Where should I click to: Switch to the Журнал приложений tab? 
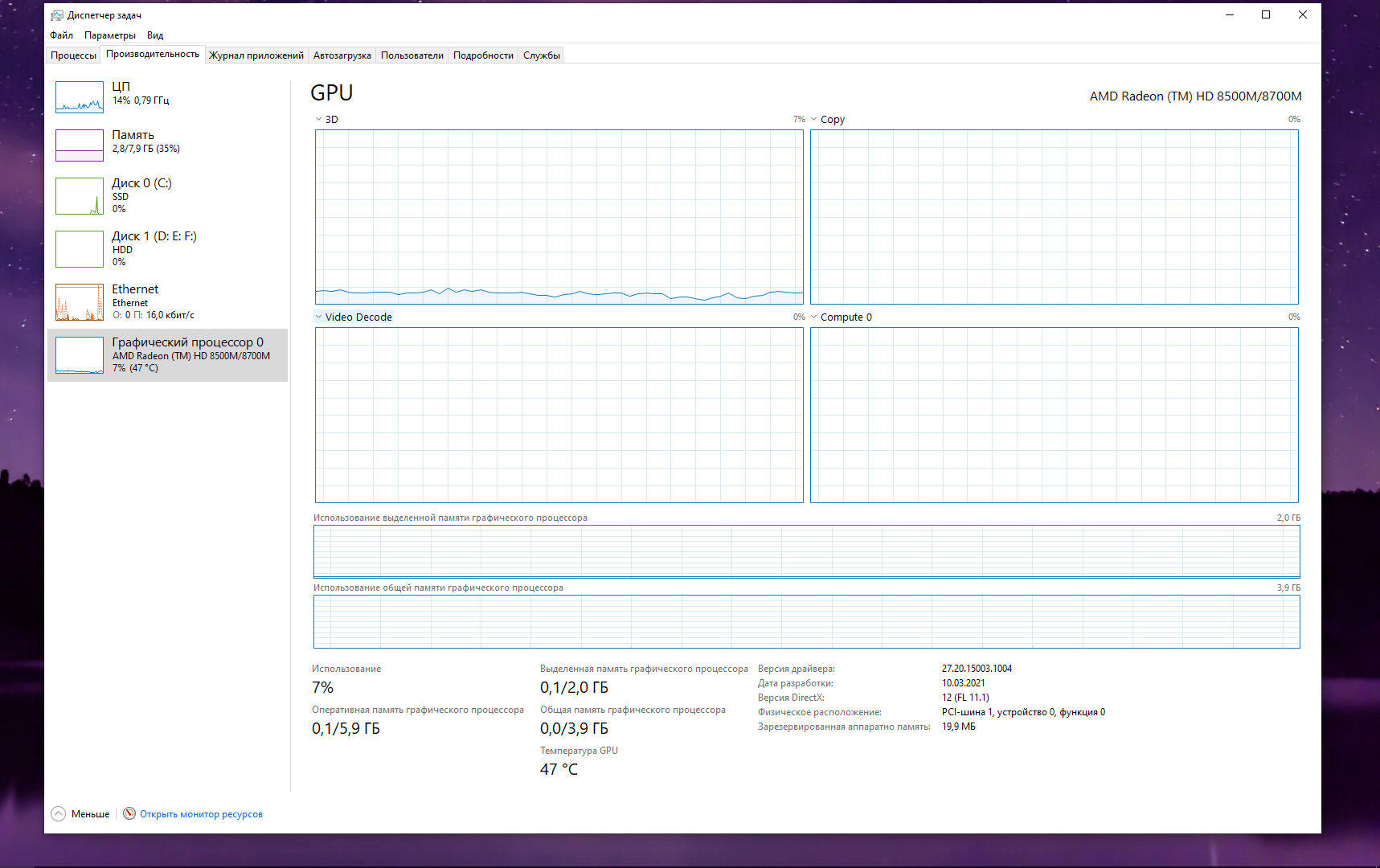click(256, 55)
